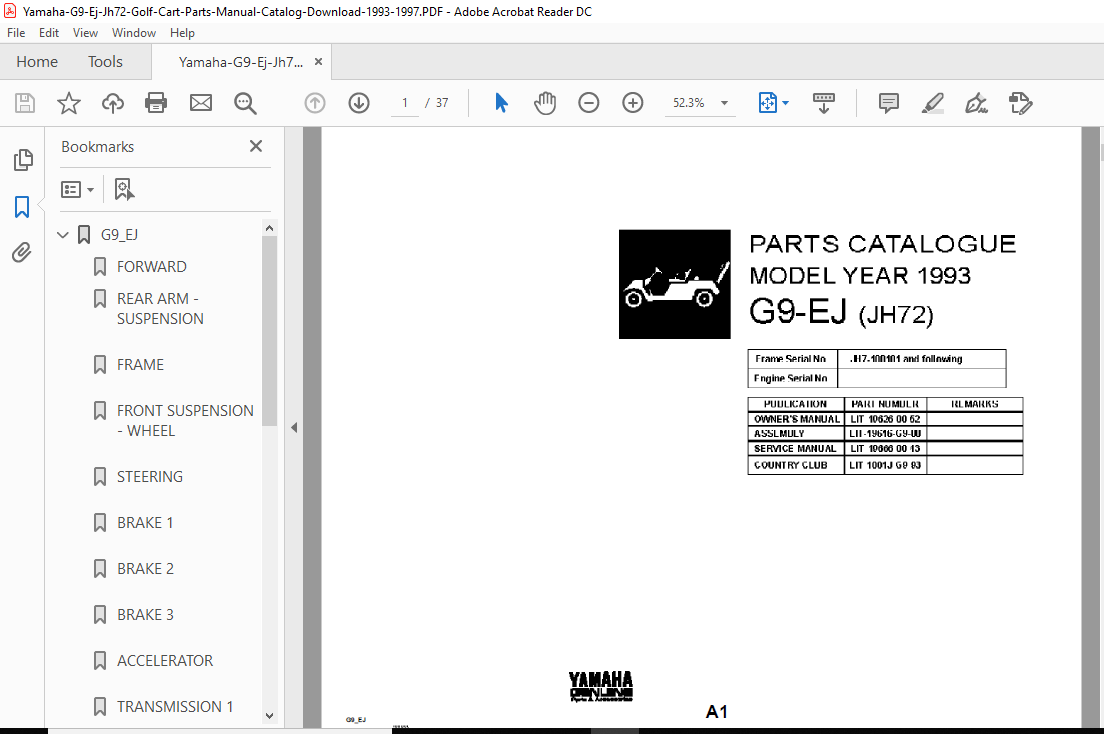Click the page number input field
Image resolution: width=1104 pixels, height=734 pixels.
pyautogui.click(x=405, y=103)
